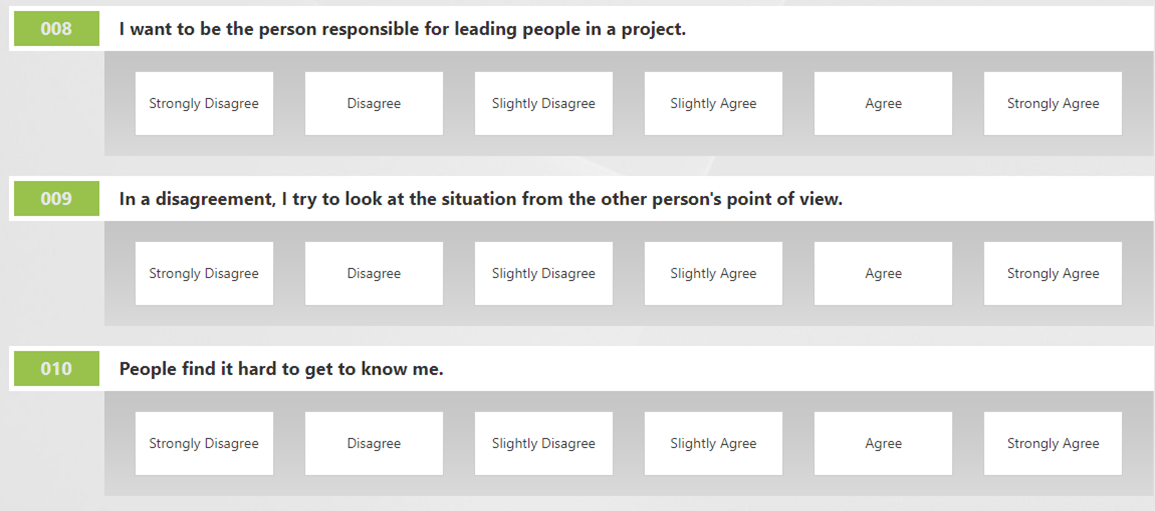Screen dimensions: 1155x511
Task: Mark Strongly Agree on question 008
Action: [1053, 103]
